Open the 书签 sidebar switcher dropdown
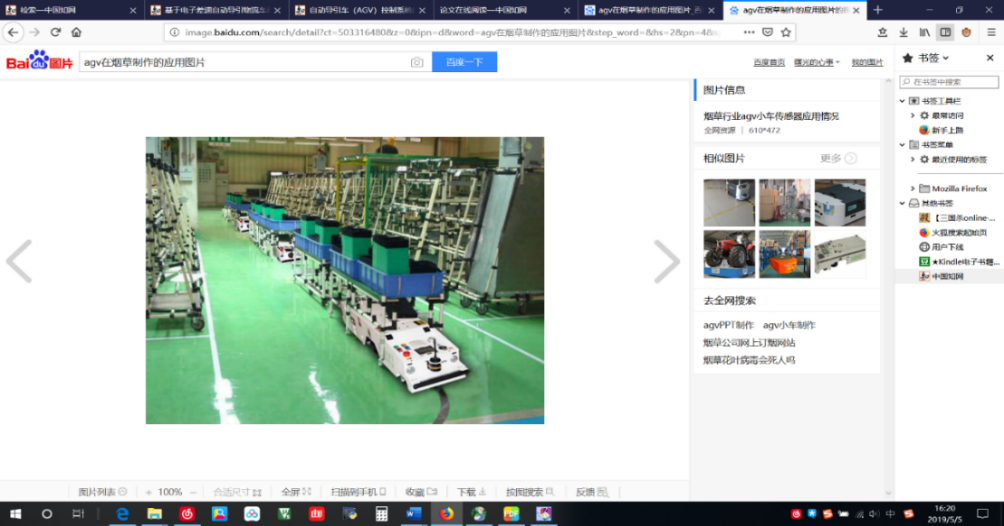The image size is (1004, 526). click(x=934, y=58)
